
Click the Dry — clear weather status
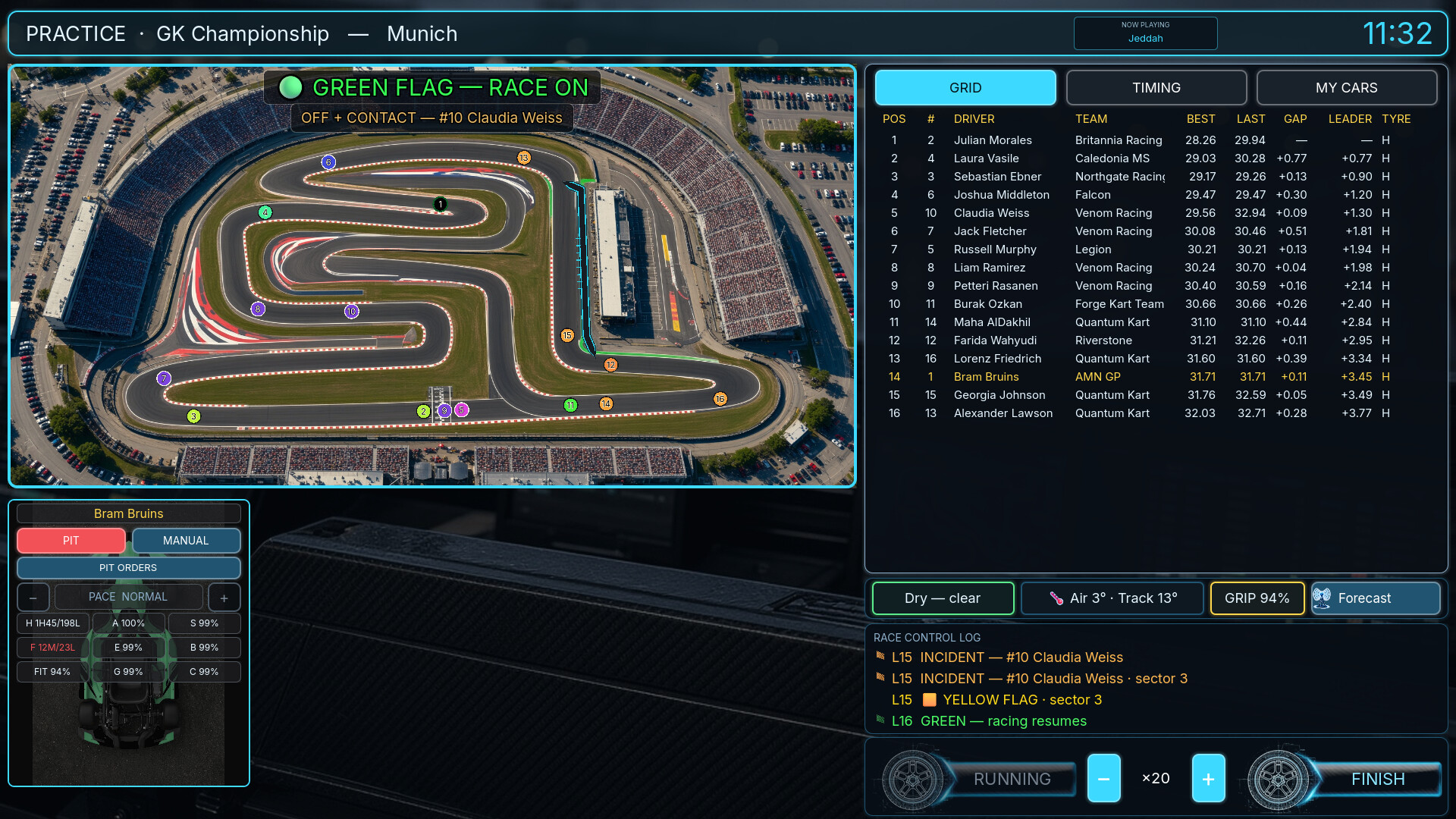(943, 598)
